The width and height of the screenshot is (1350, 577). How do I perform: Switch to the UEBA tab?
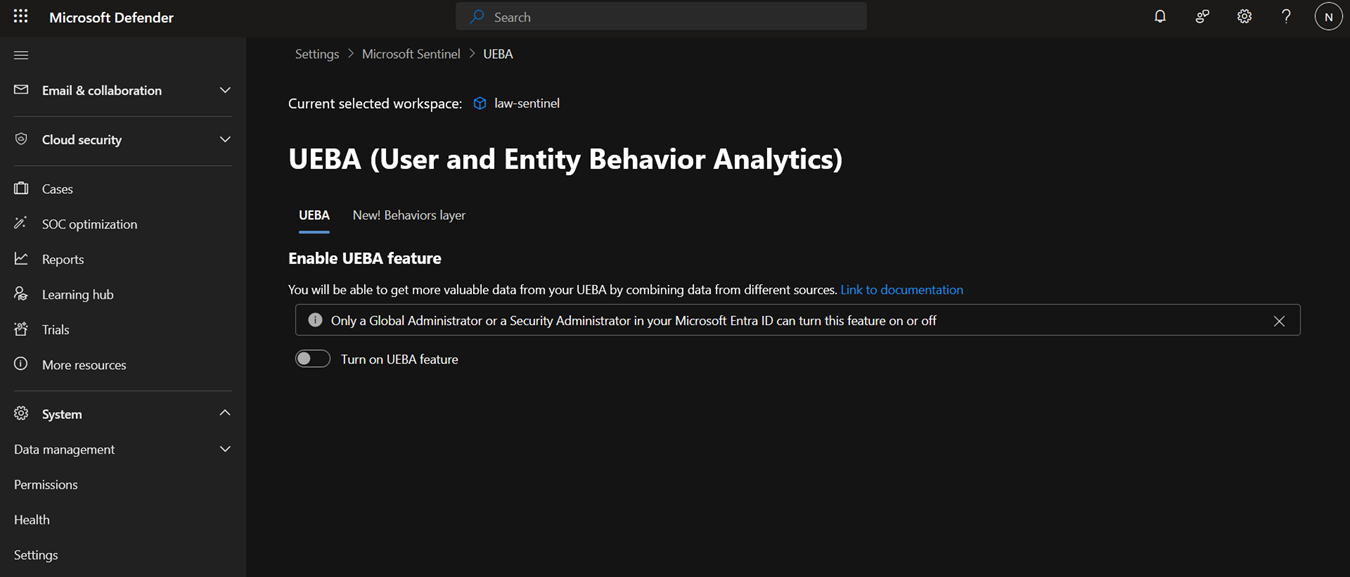coord(314,215)
